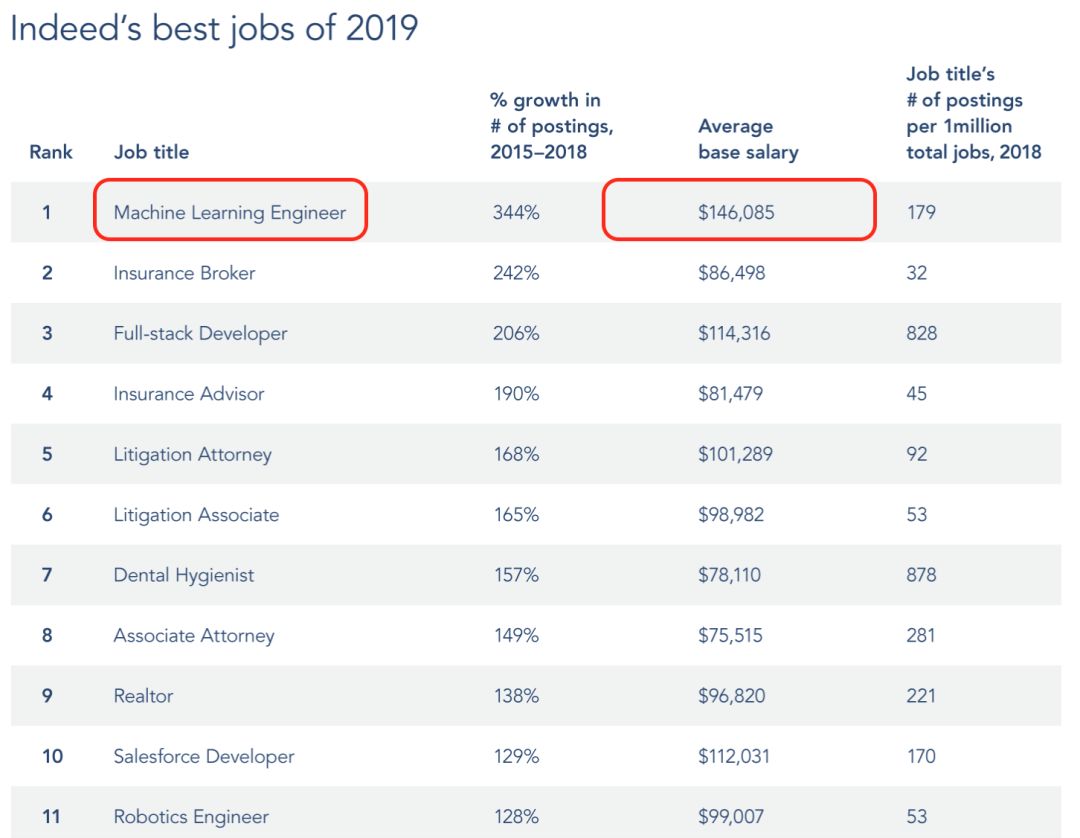Select the Robotics Engineer job title
This screenshot has width=1080, height=838.
coord(191,817)
